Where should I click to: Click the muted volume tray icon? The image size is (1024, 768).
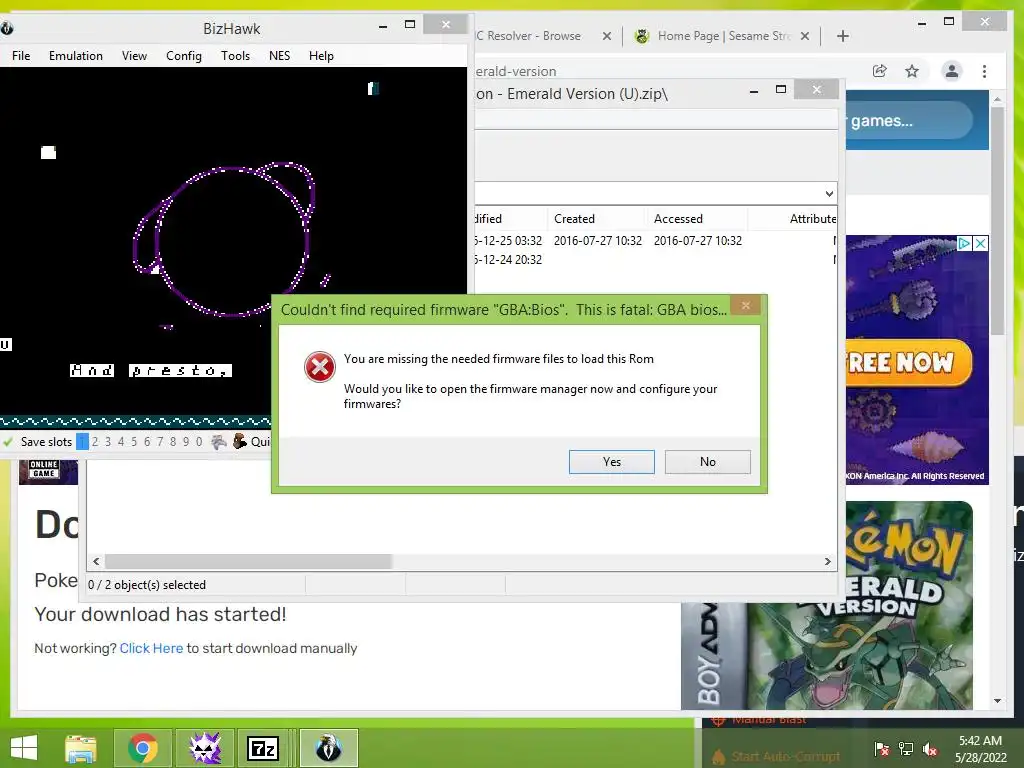pyautogui.click(x=930, y=749)
